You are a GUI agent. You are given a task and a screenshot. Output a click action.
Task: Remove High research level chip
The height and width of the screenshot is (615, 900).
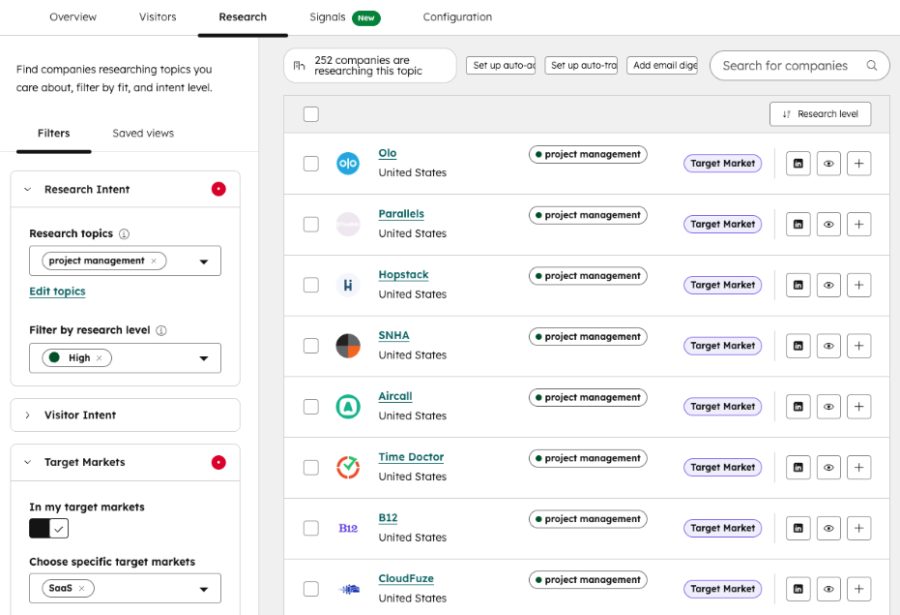pos(99,358)
